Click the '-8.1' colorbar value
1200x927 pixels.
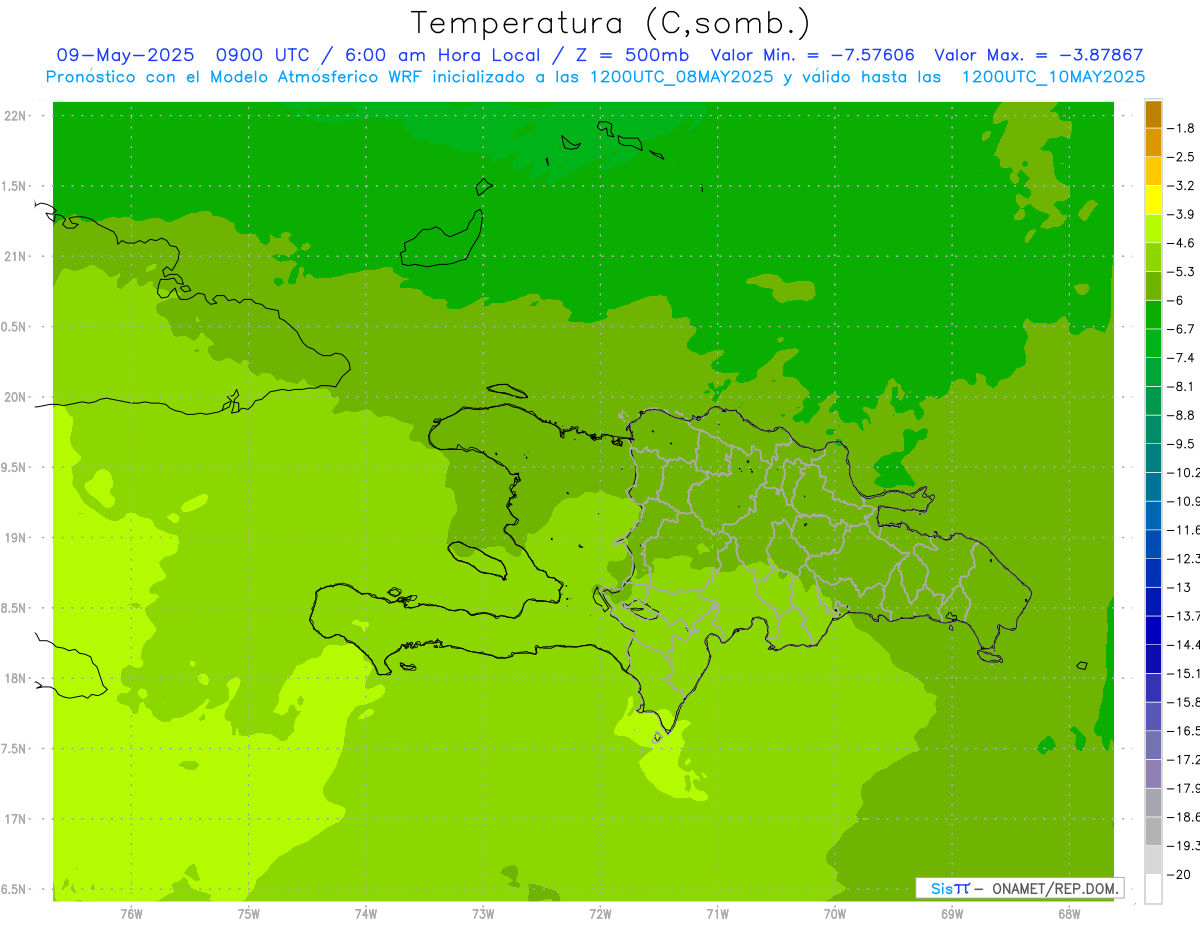[x=1182, y=387]
